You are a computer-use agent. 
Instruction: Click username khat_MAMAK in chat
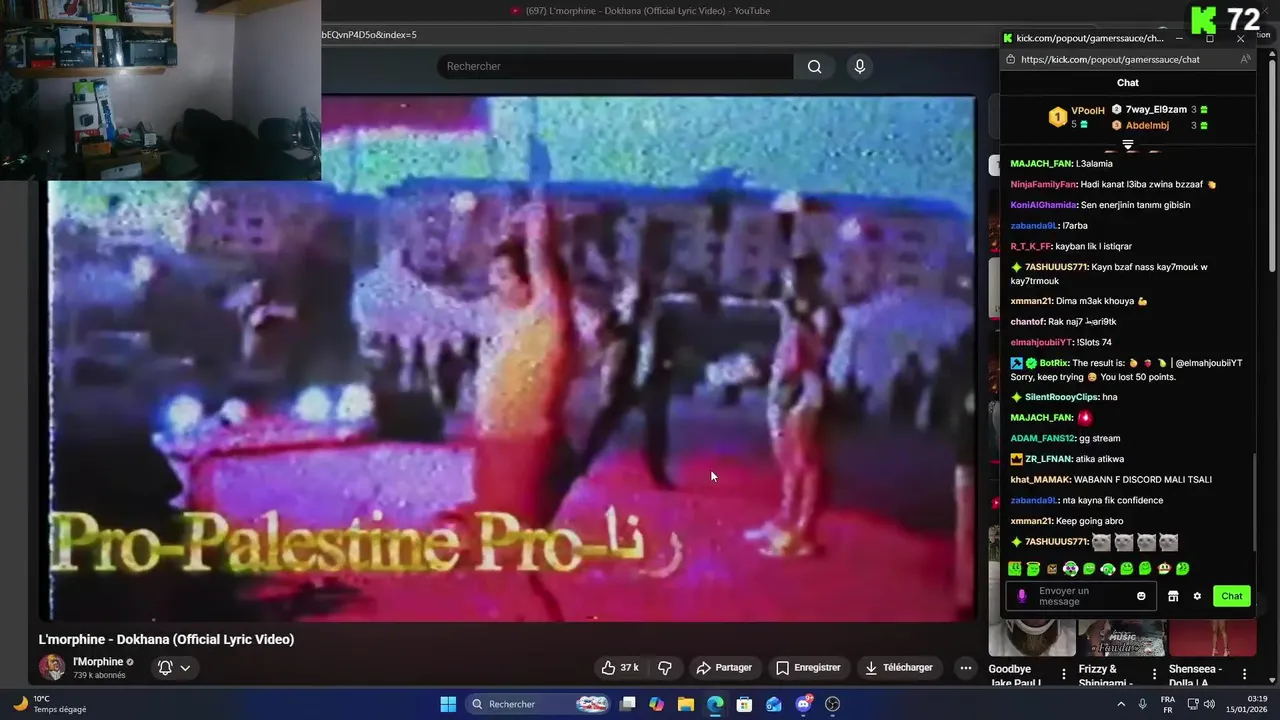[x=1040, y=479]
